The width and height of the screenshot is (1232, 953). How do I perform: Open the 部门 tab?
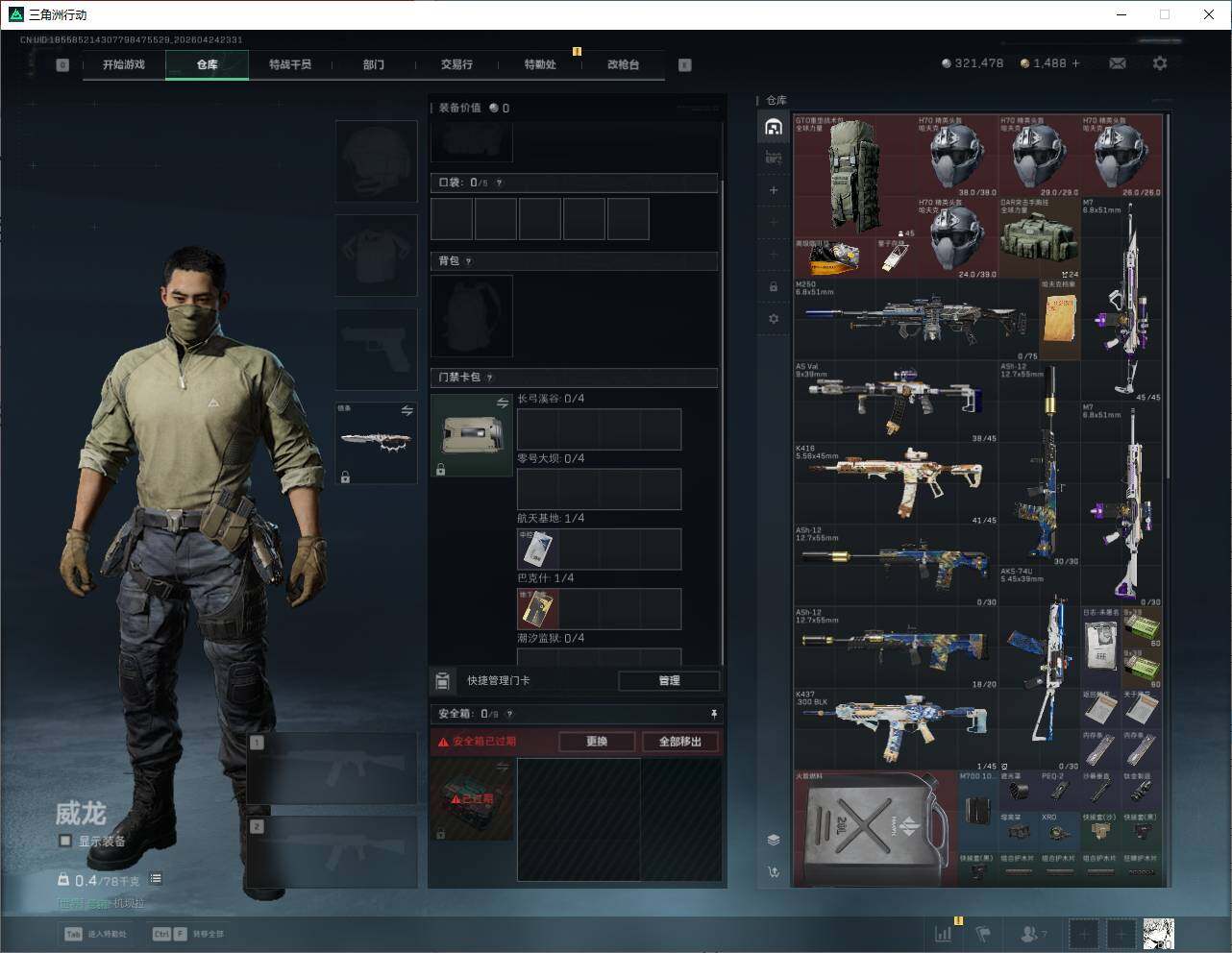click(x=374, y=64)
